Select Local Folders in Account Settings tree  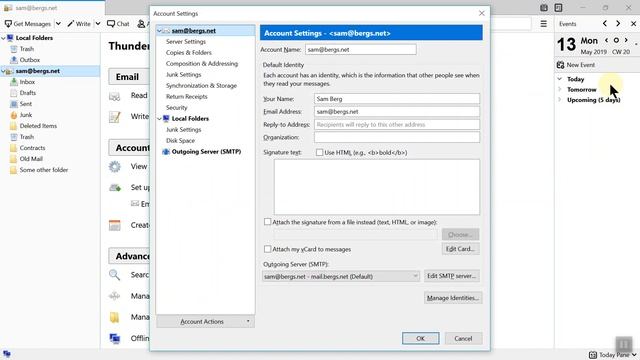pyautogui.click(x=190, y=119)
